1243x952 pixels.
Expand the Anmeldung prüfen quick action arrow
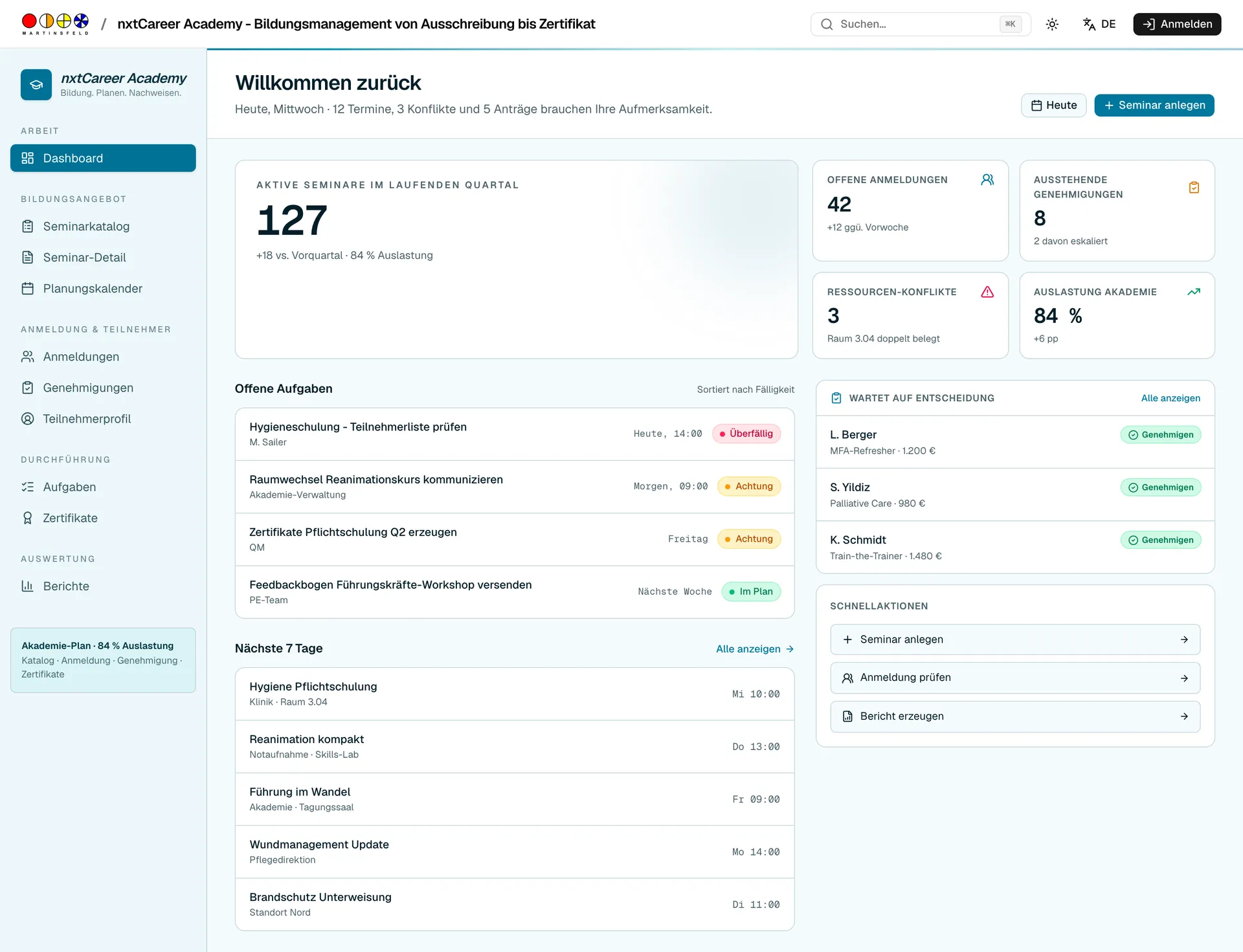click(x=1184, y=678)
